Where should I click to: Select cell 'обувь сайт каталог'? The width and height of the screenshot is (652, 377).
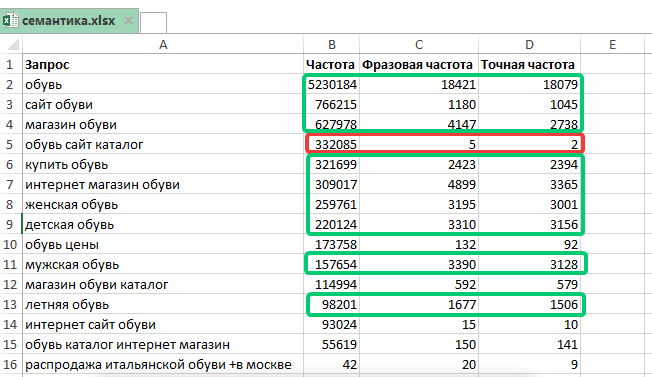163,144
